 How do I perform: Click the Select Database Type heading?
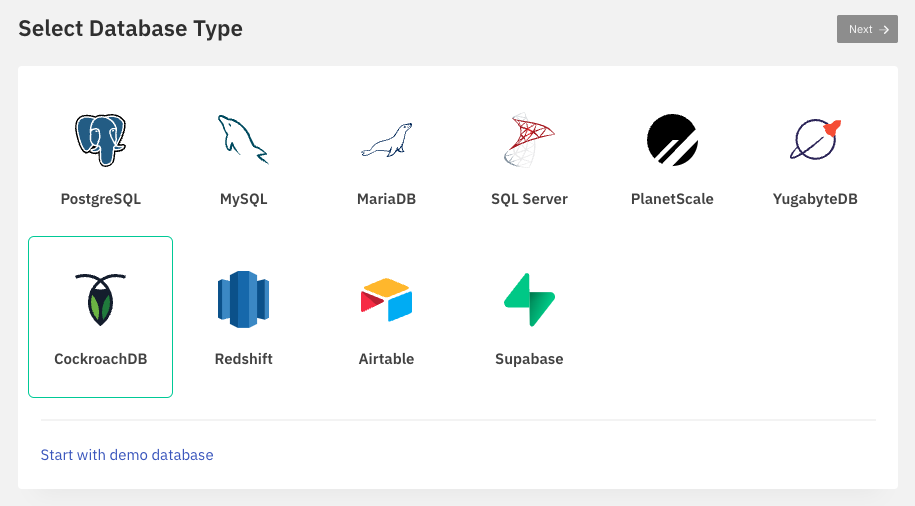pyautogui.click(x=130, y=29)
